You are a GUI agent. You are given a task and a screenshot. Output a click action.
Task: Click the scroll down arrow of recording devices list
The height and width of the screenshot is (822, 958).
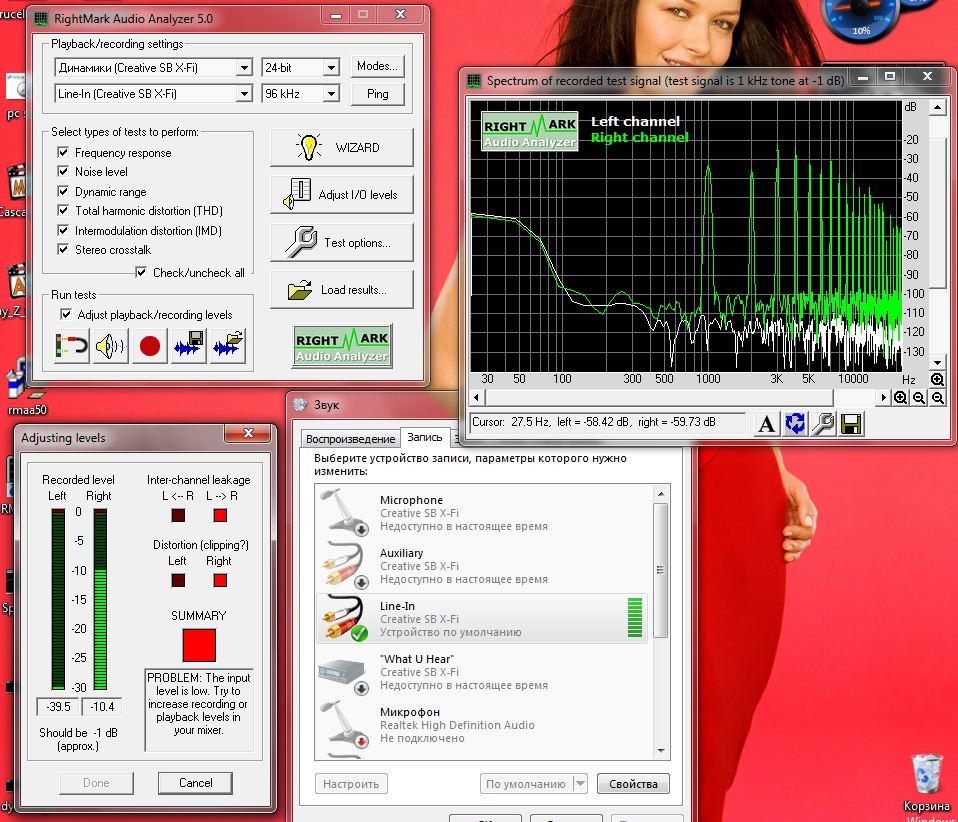[660, 750]
